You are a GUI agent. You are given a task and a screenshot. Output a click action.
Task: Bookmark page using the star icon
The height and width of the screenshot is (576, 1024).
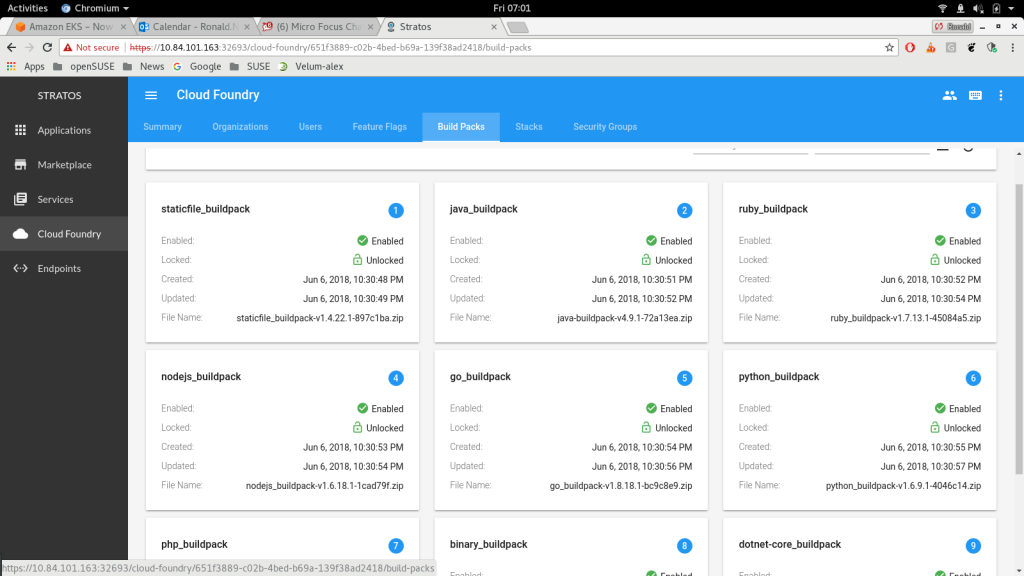[889, 47]
